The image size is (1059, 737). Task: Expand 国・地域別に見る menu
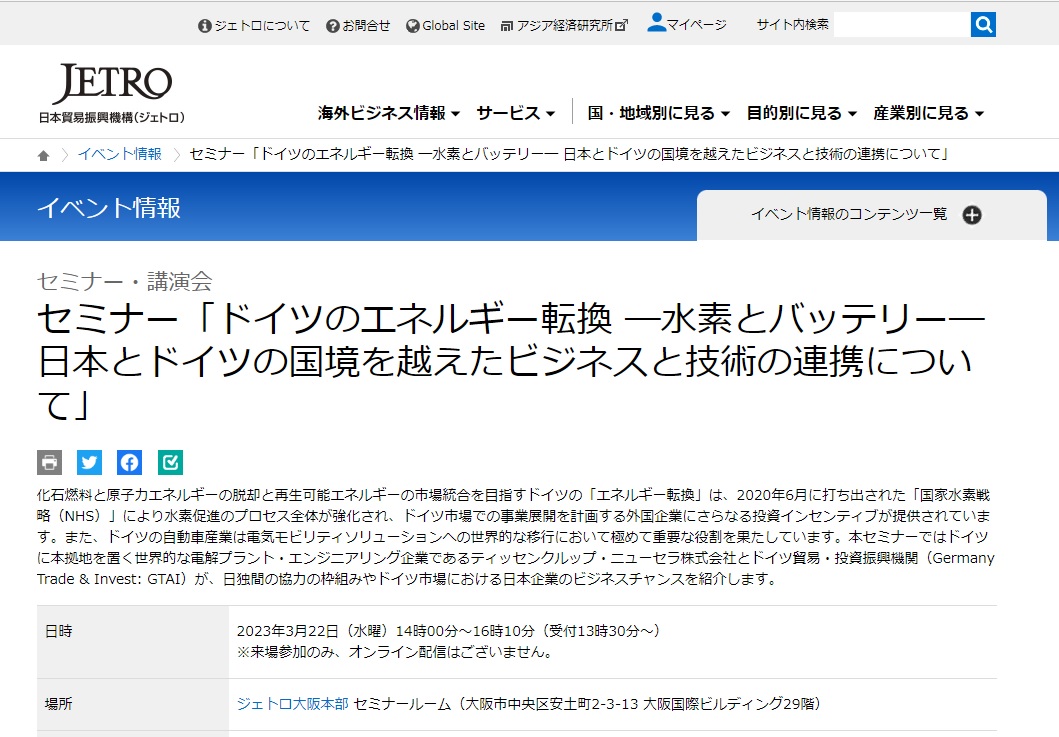coord(658,113)
